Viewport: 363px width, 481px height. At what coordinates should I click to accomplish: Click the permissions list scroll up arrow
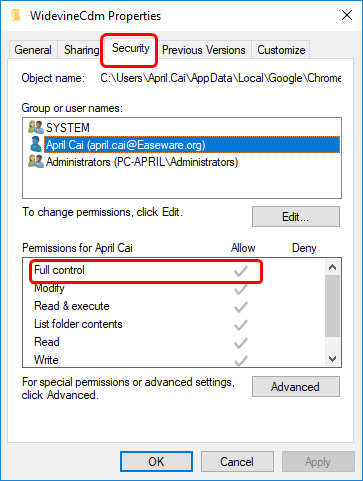[x=332, y=267]
